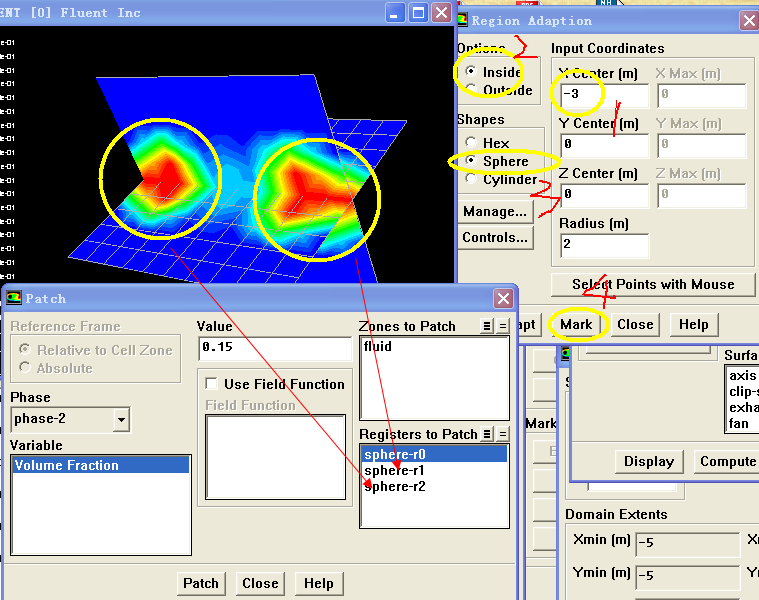This screenshot has height=600, width=759.
Task: Open the Phase dropdown showing phase-2
Action: [121, 419]
